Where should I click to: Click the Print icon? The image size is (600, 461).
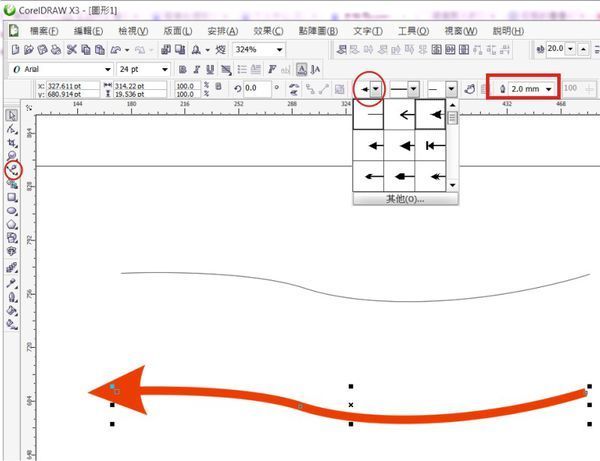pyautogui.click(x=56, y=50)
